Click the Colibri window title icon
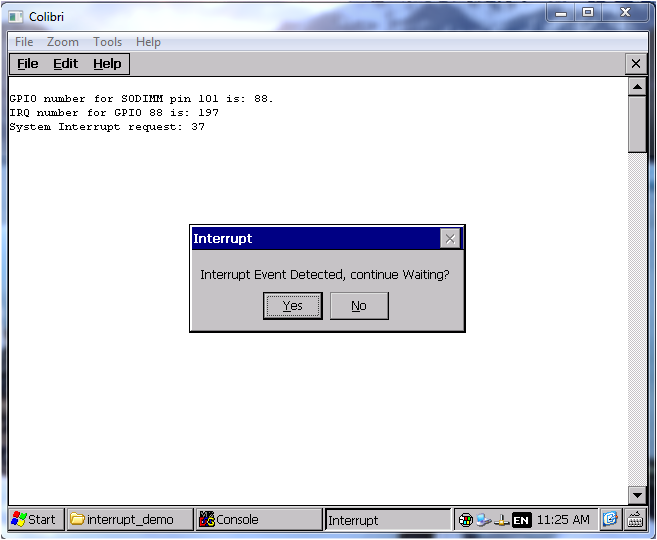 tap(16, 17)
